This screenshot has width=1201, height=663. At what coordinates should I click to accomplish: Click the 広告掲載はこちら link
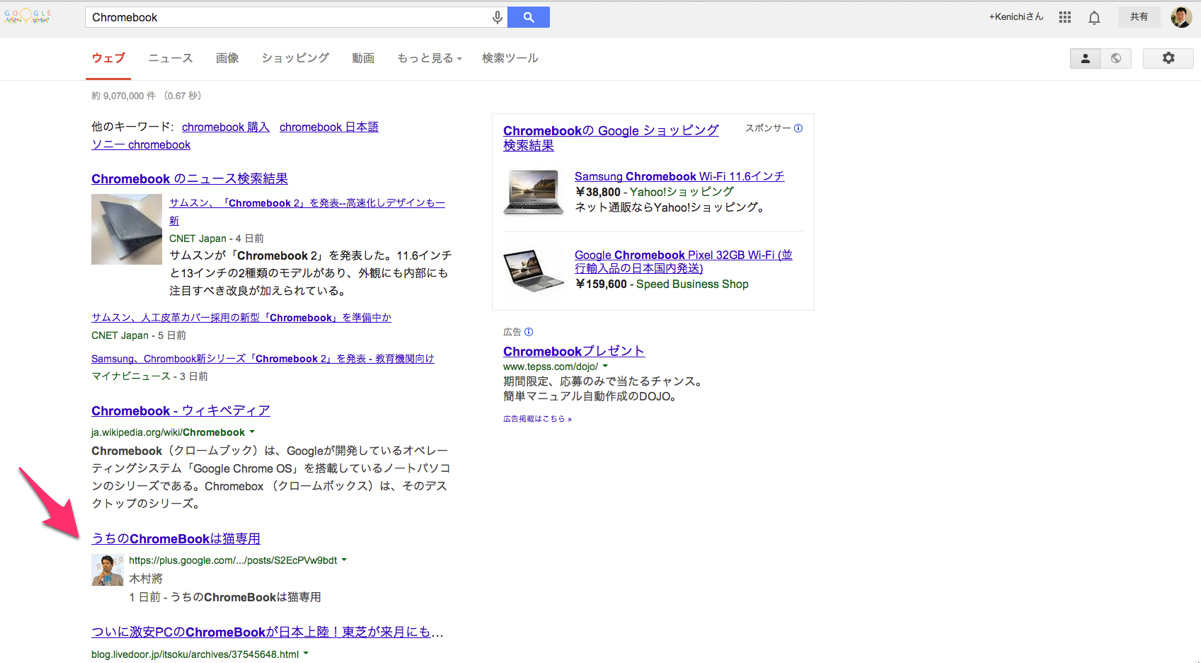coord(537,419)
